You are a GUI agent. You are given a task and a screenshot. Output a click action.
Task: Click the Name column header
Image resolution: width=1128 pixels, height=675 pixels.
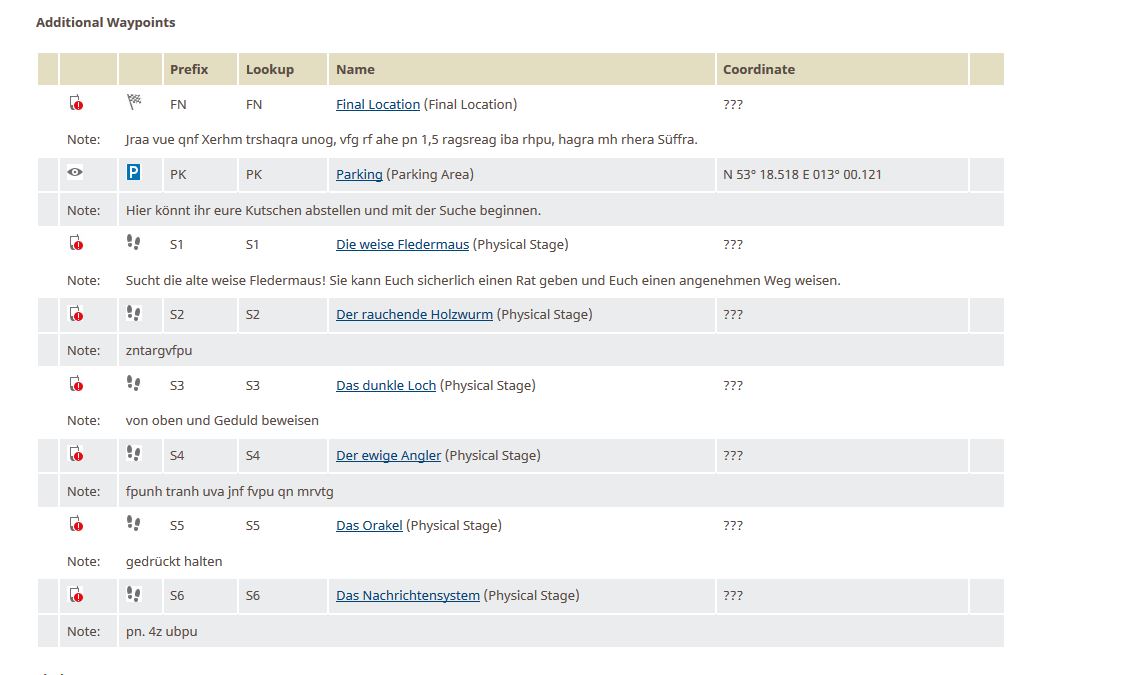(355, 69)
